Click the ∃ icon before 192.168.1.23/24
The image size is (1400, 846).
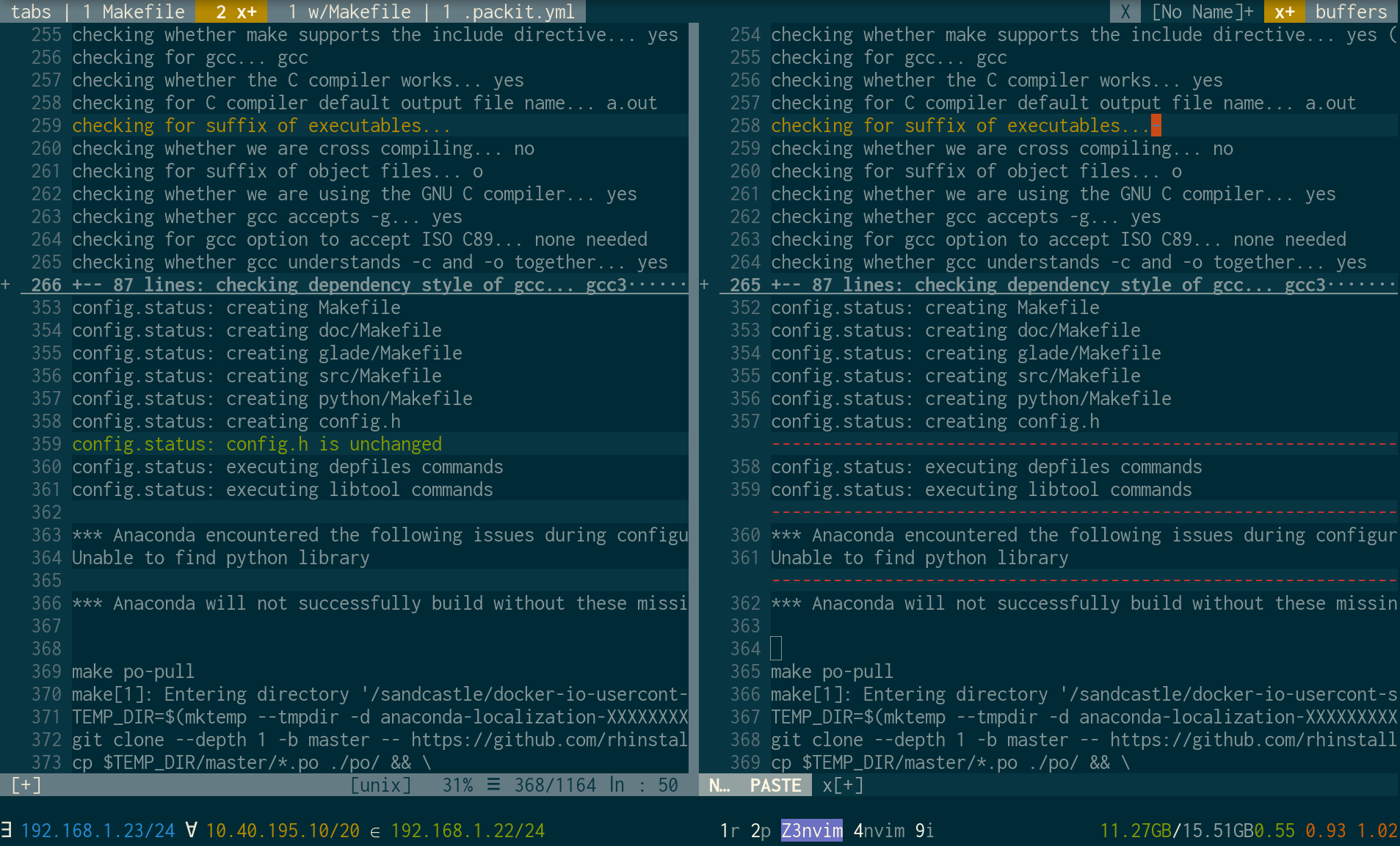8,830
